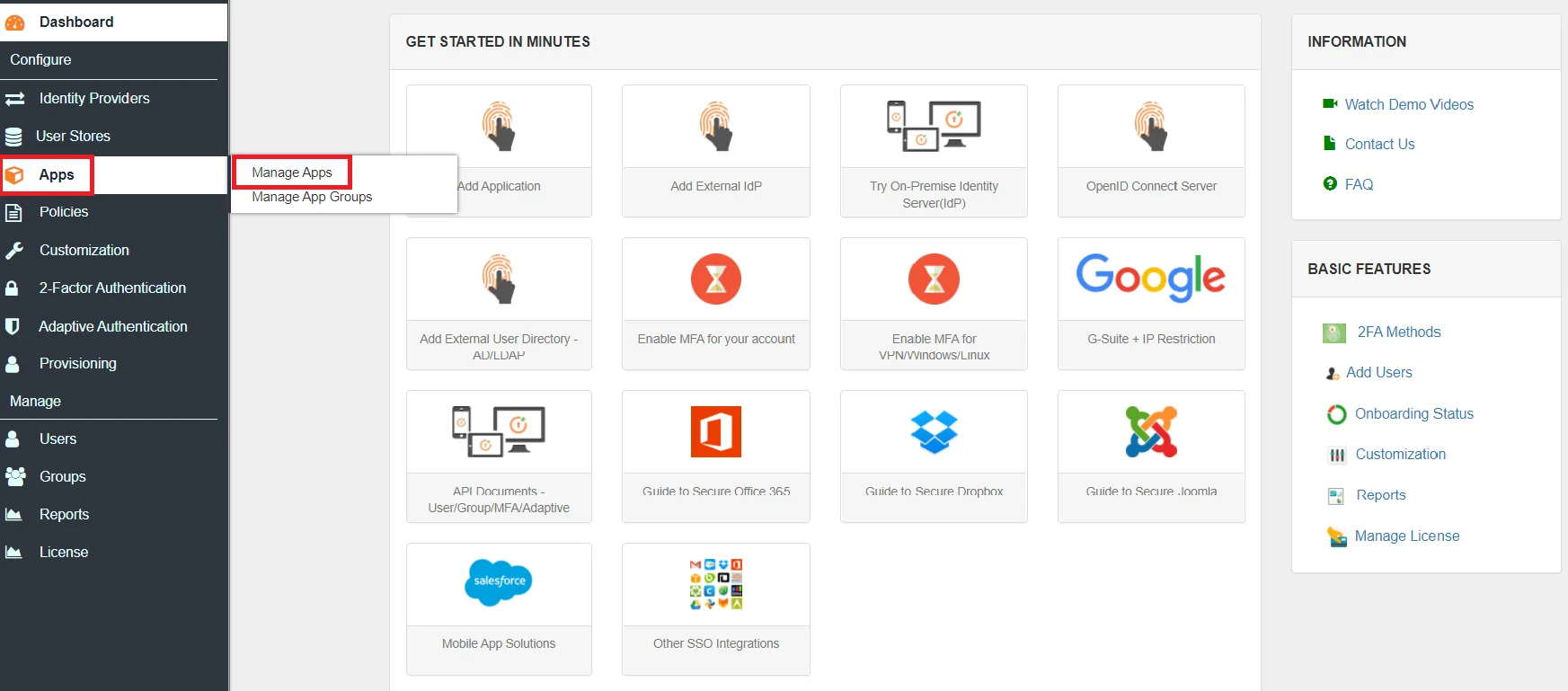Click the Dashboard palette icon
Screen dimensions: 1568x691
(15, 22)
